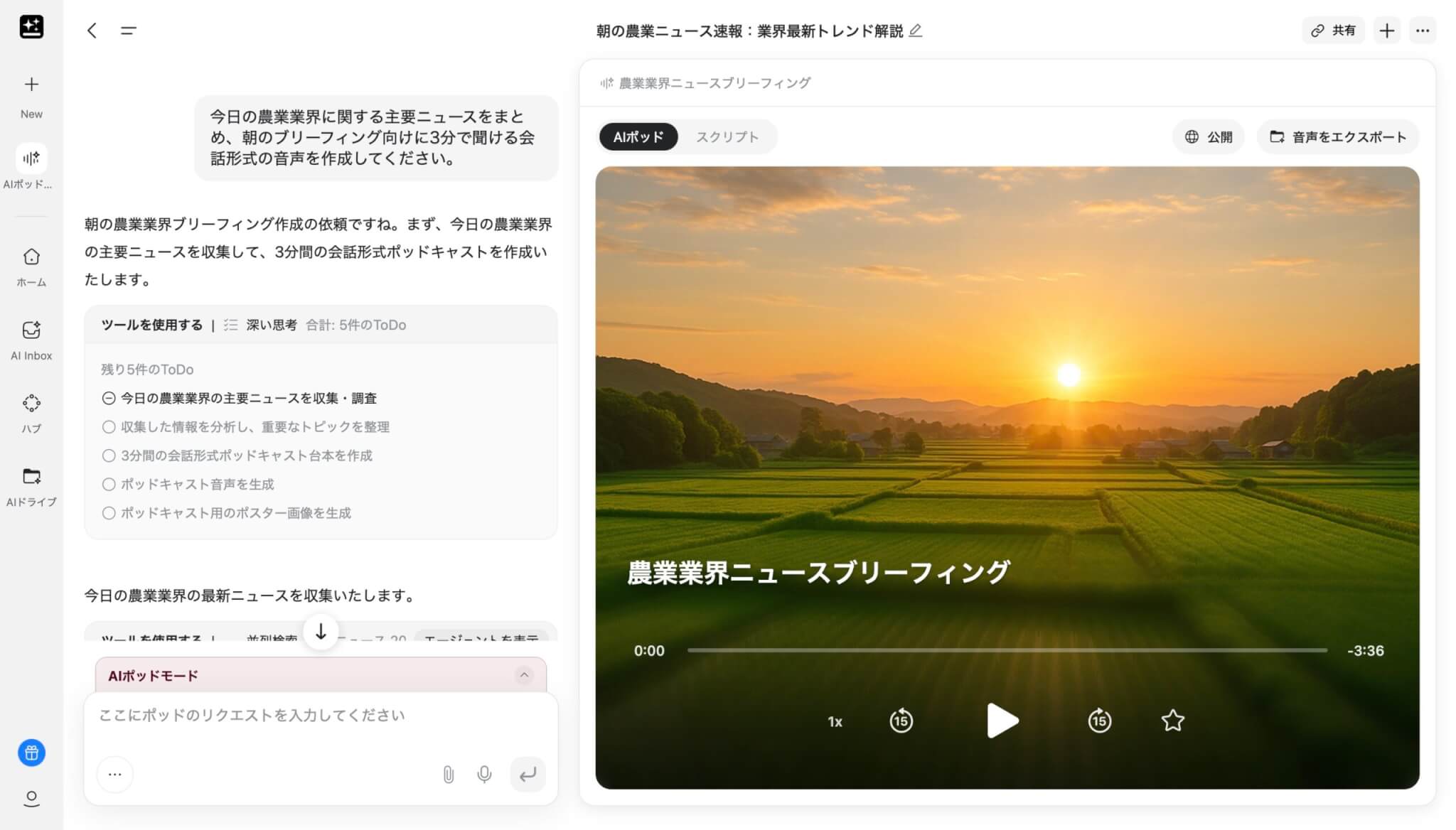The image size is (1456, 830).
Task: Collapse the AIポッドモード panel chevron
Action: click(524, 675)
